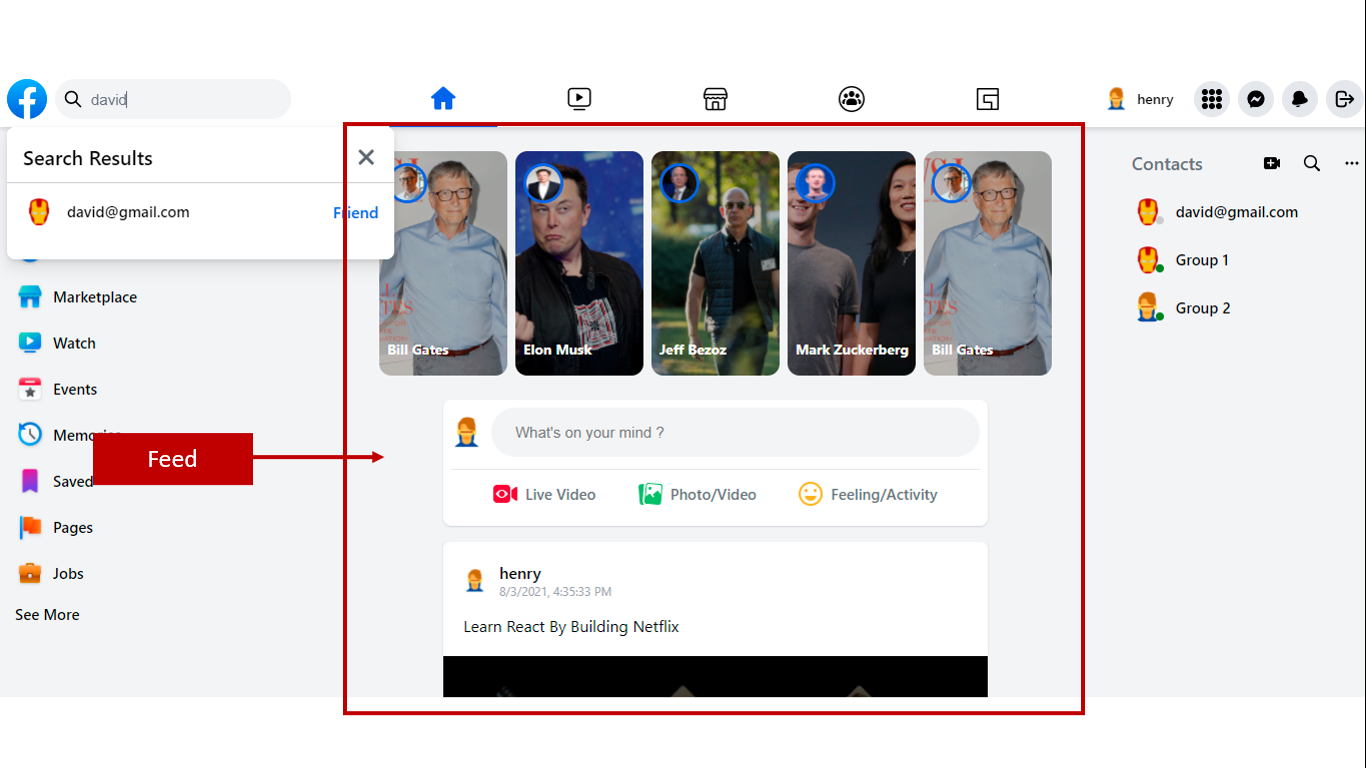Click the Saved bookmark icon
The image size is (1366, 768).
point(30,481)
